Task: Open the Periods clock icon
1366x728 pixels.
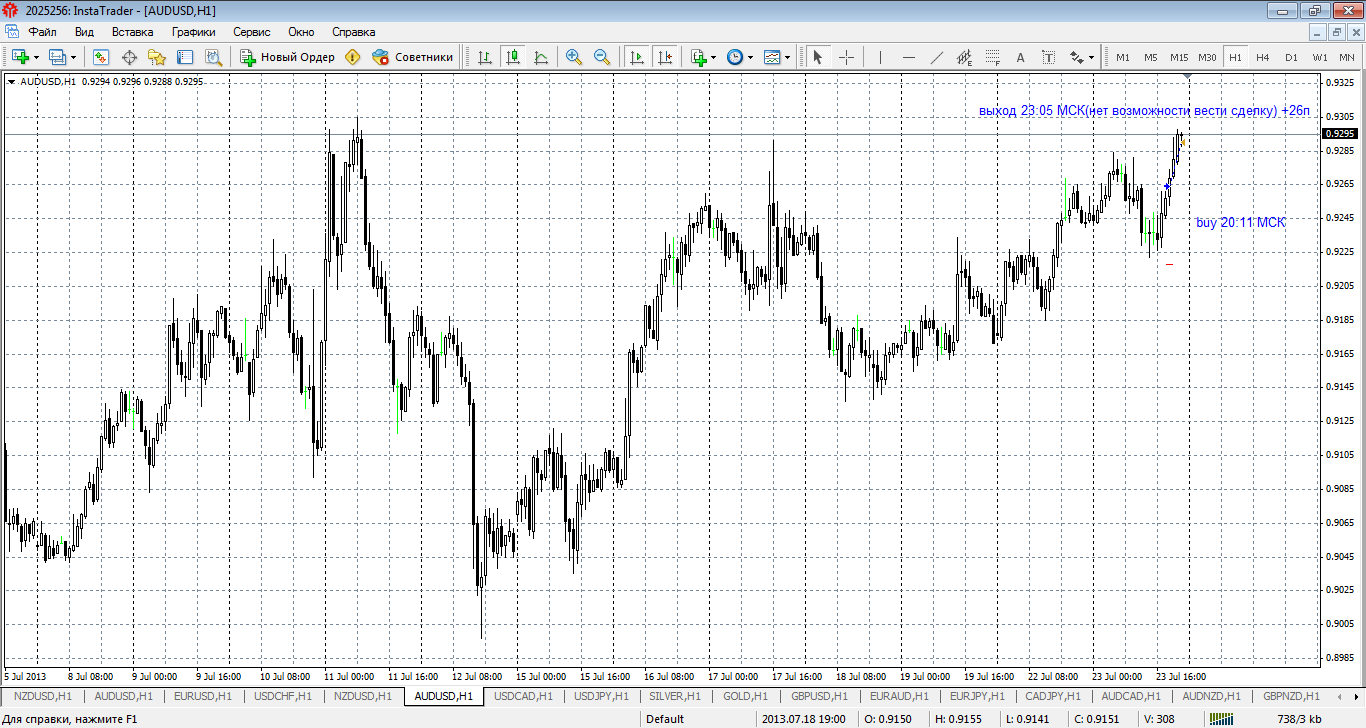Action: point(735,57)
